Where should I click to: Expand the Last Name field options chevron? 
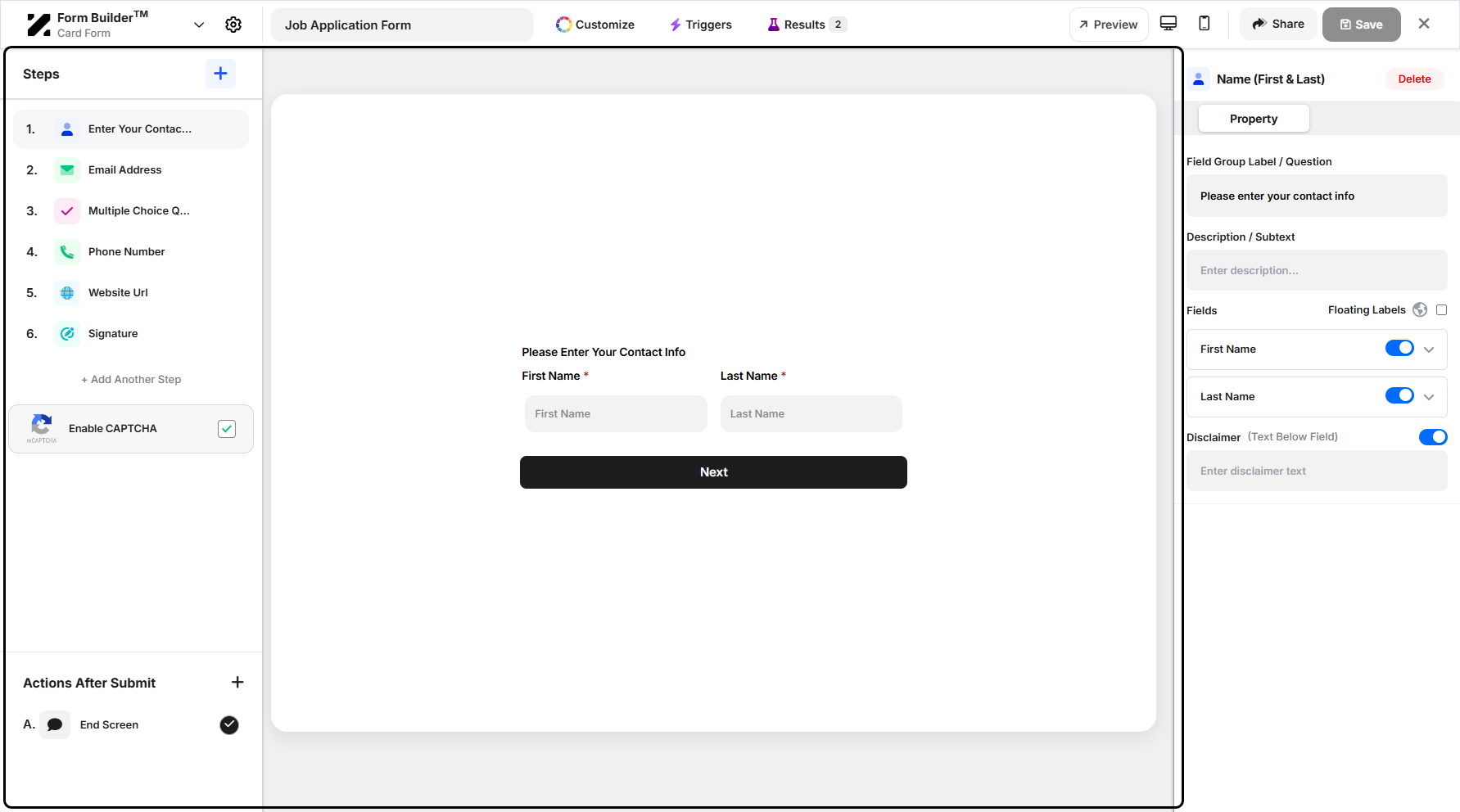coord(1429,397)
